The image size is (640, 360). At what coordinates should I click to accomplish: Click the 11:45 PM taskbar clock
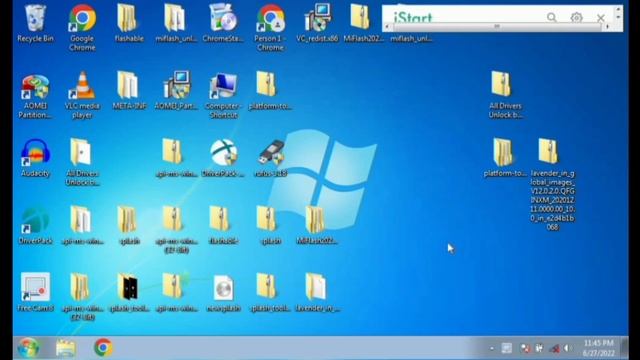pyautogui.click(x=598, y=348)
